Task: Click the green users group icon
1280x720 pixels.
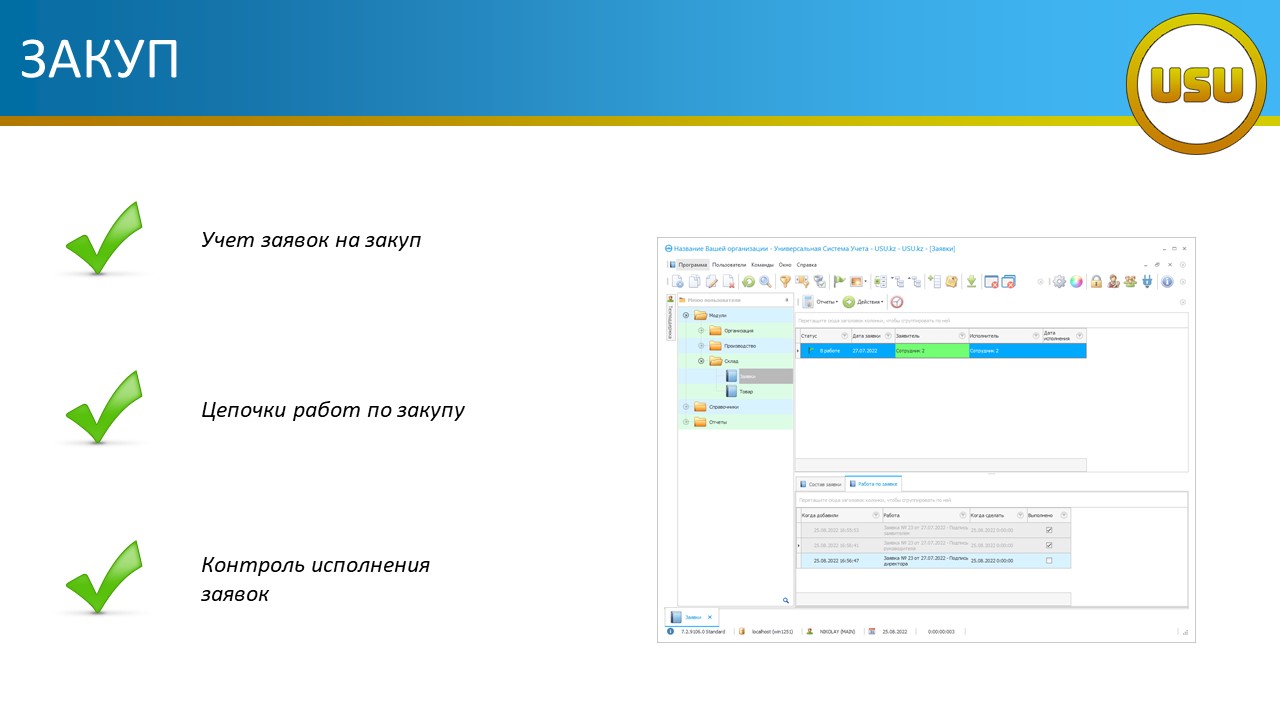Action: tap(1130, 282)
